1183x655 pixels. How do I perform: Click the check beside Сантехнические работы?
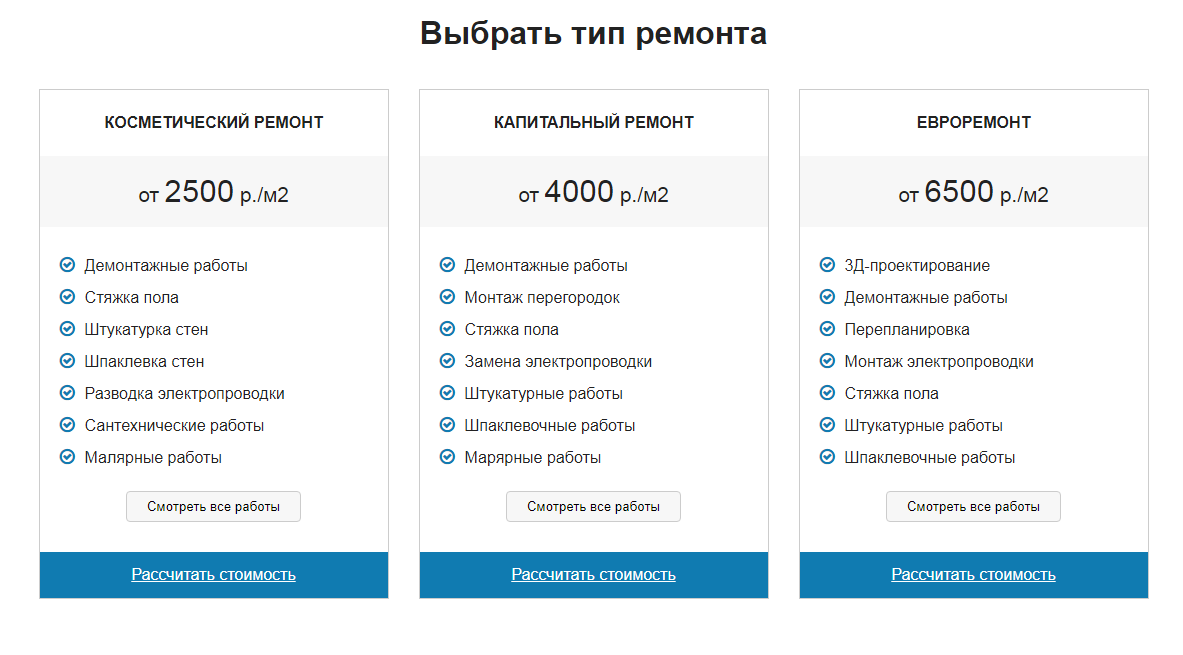pyautogui.click(x=65, y=425)
